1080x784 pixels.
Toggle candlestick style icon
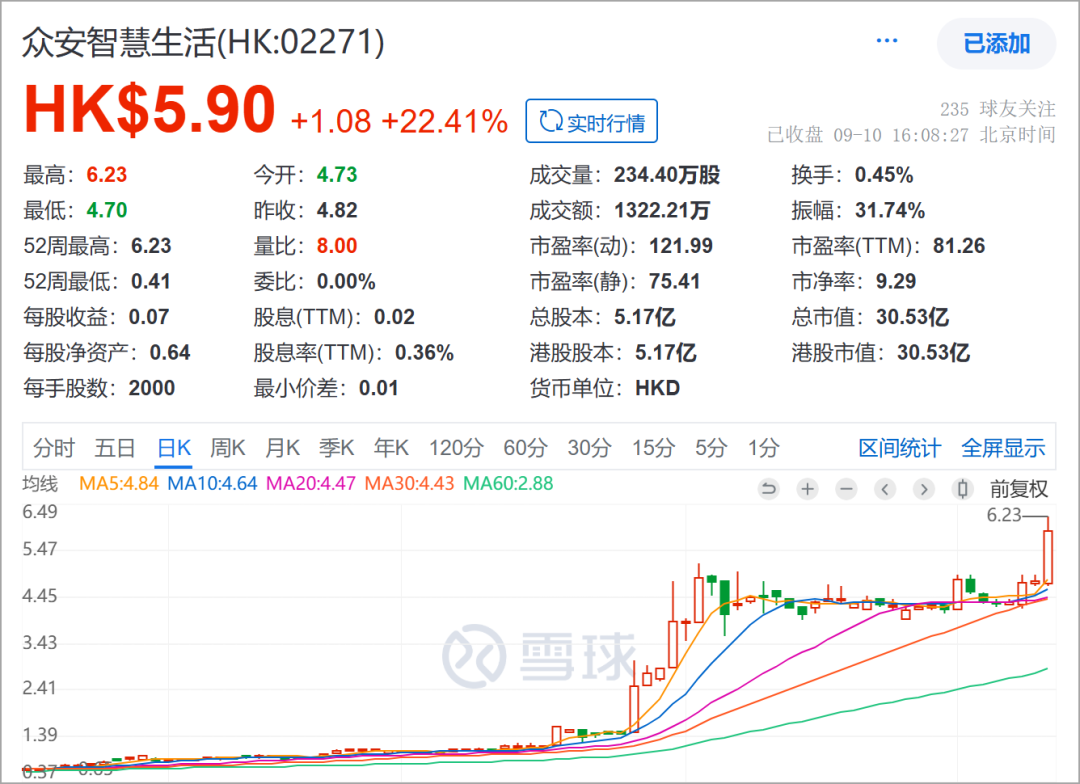pyautogui.click(x=962, y=489)
